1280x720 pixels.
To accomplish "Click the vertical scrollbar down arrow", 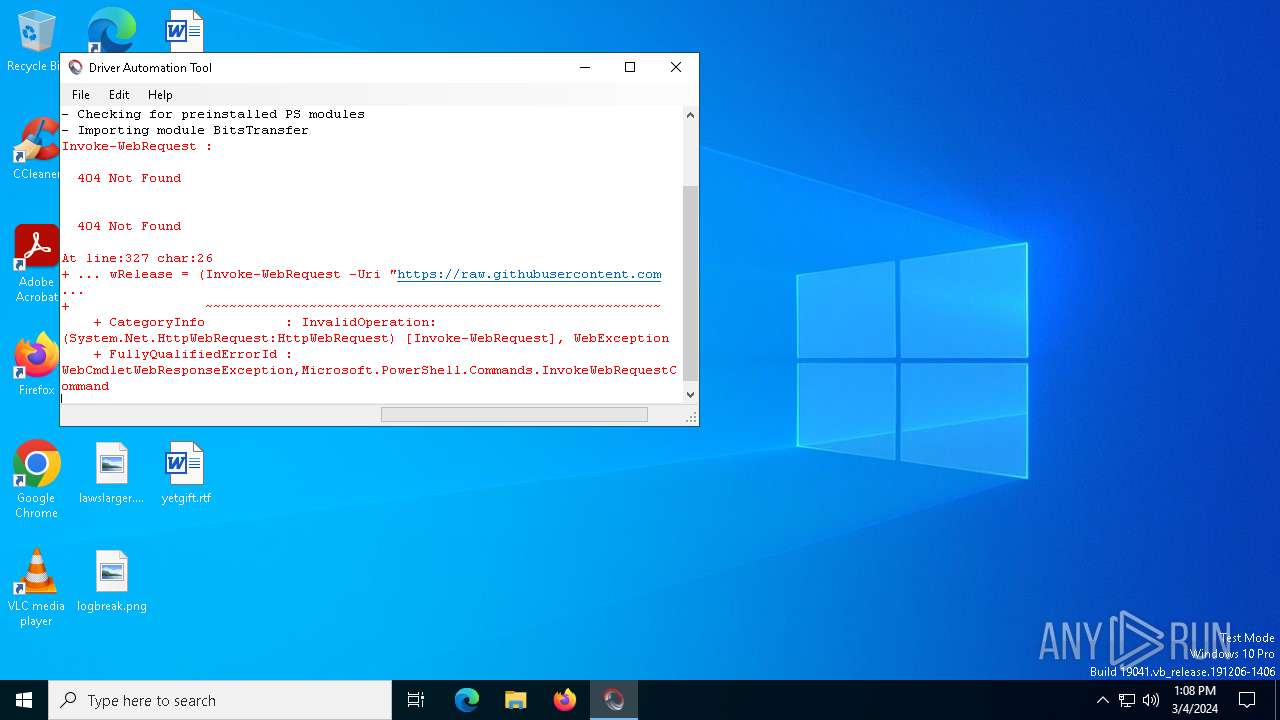I will coord(690,395).
